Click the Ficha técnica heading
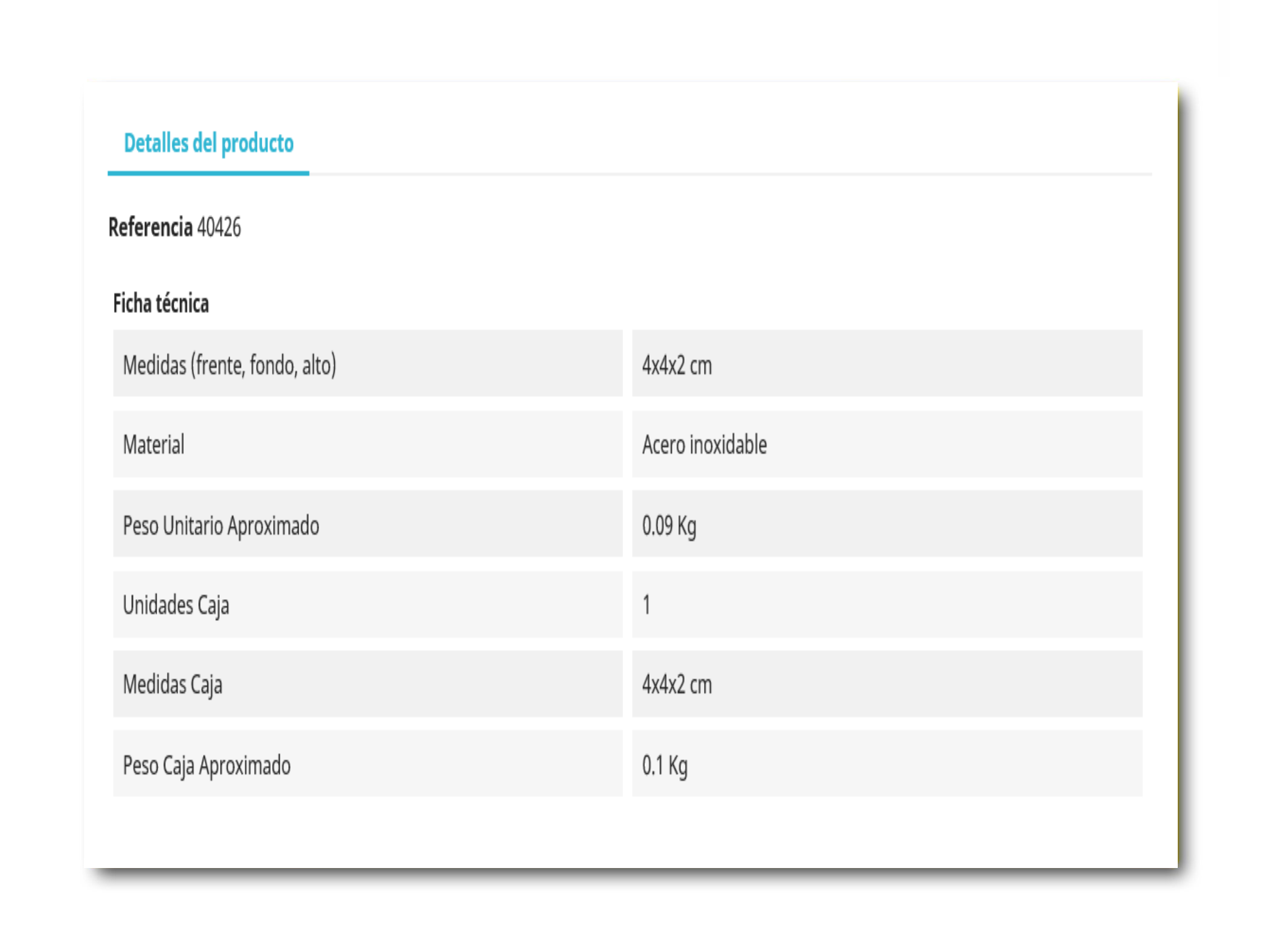The image size is (1269, 952). [x=161, y=303]
